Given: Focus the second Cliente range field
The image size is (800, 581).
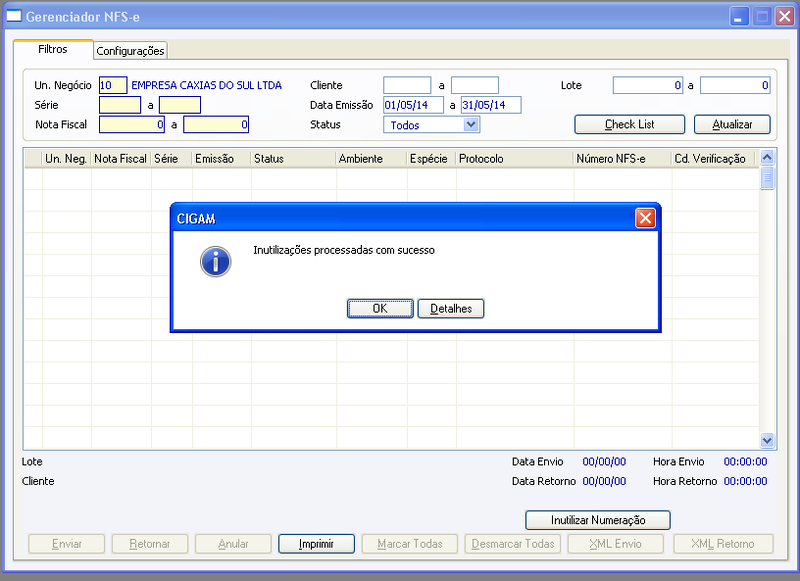Looking at the screenshot, I should point(475,85).
